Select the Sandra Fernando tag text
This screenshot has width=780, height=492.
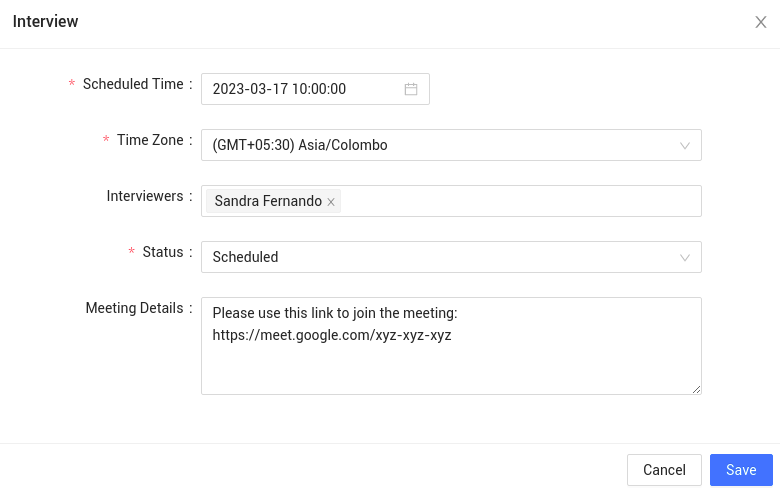click(268, 201)
